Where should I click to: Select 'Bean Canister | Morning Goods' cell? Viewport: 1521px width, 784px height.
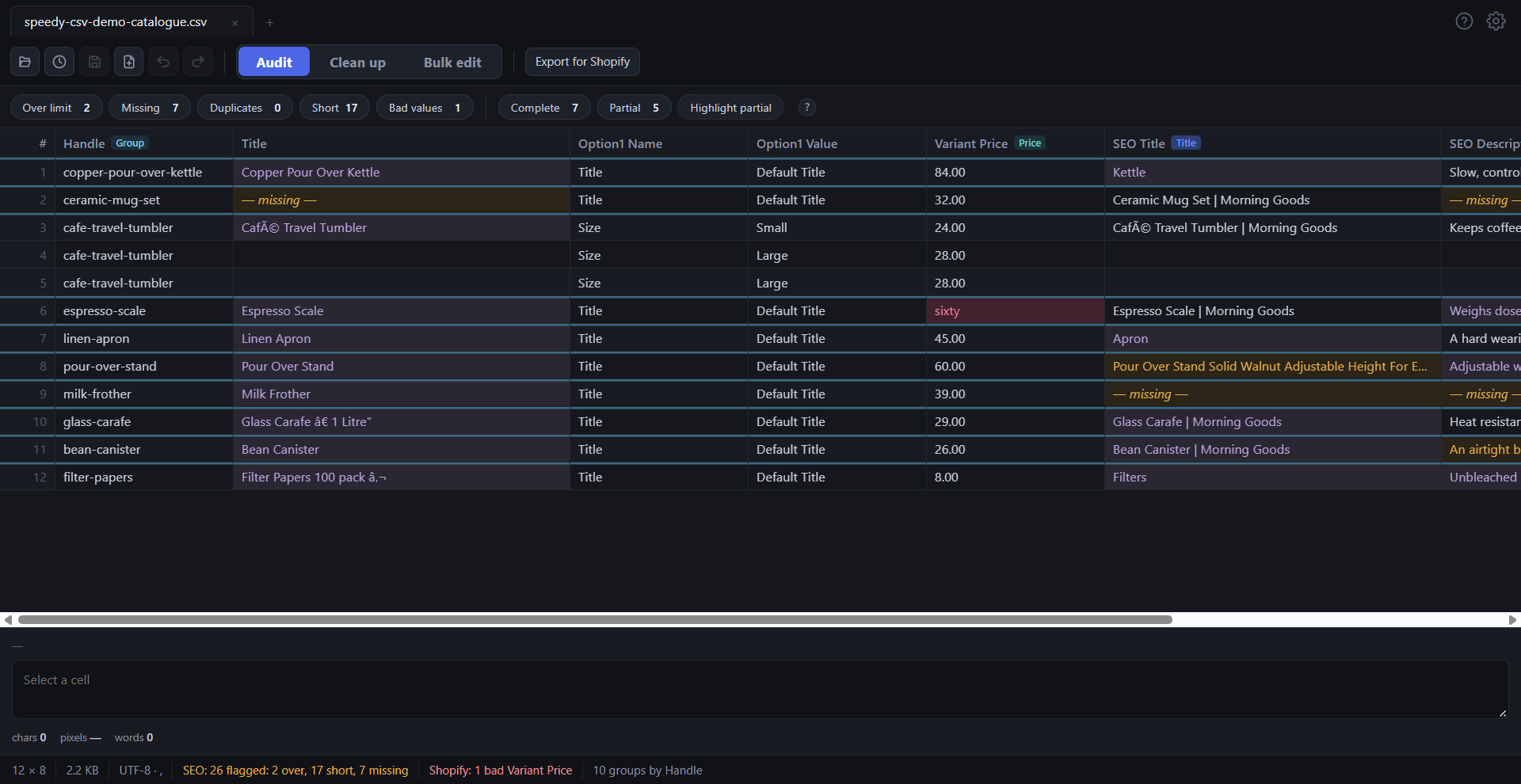[x=1272, y=450]
